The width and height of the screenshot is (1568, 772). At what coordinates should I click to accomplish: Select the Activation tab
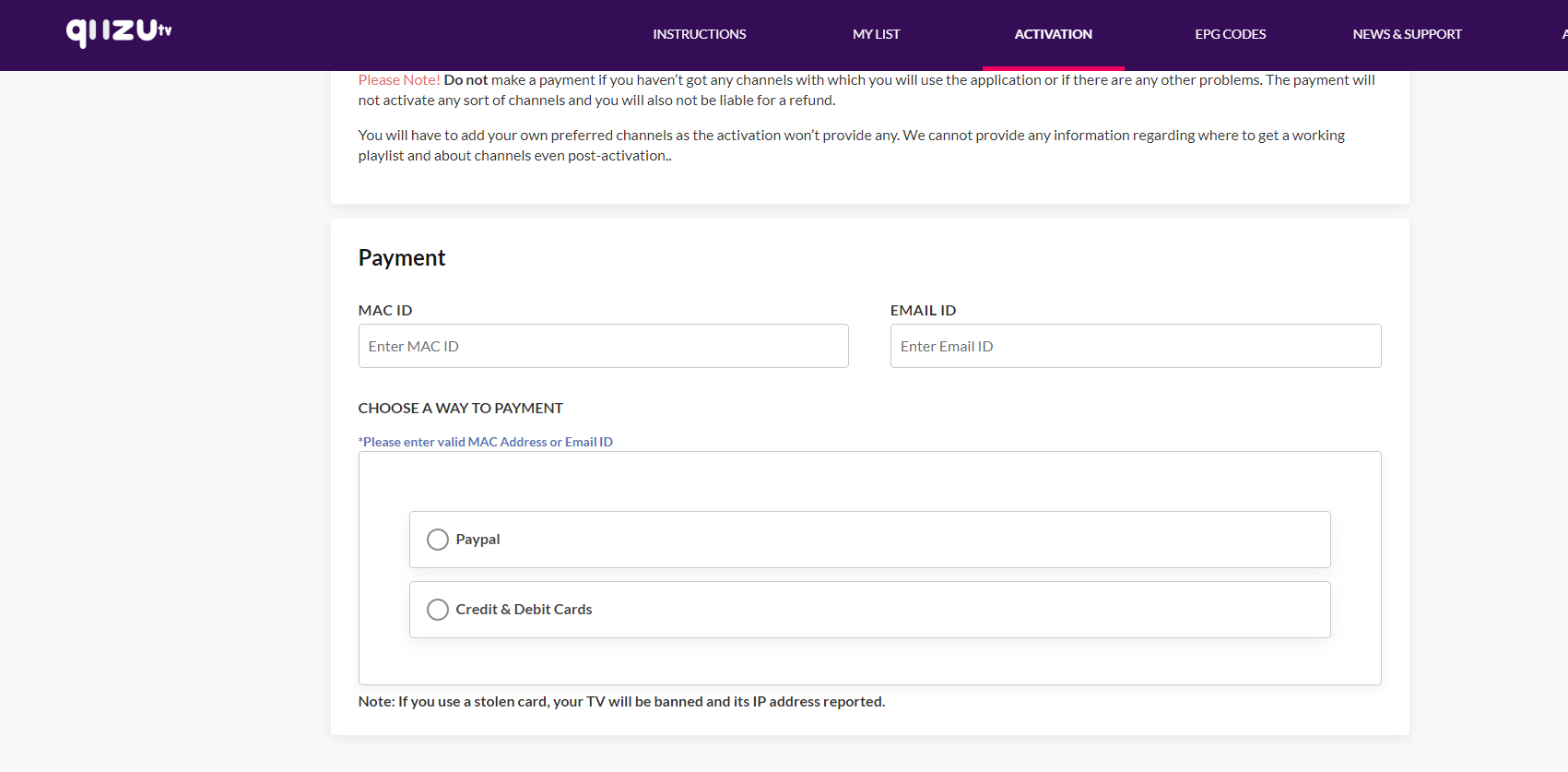click(1053, 34)
